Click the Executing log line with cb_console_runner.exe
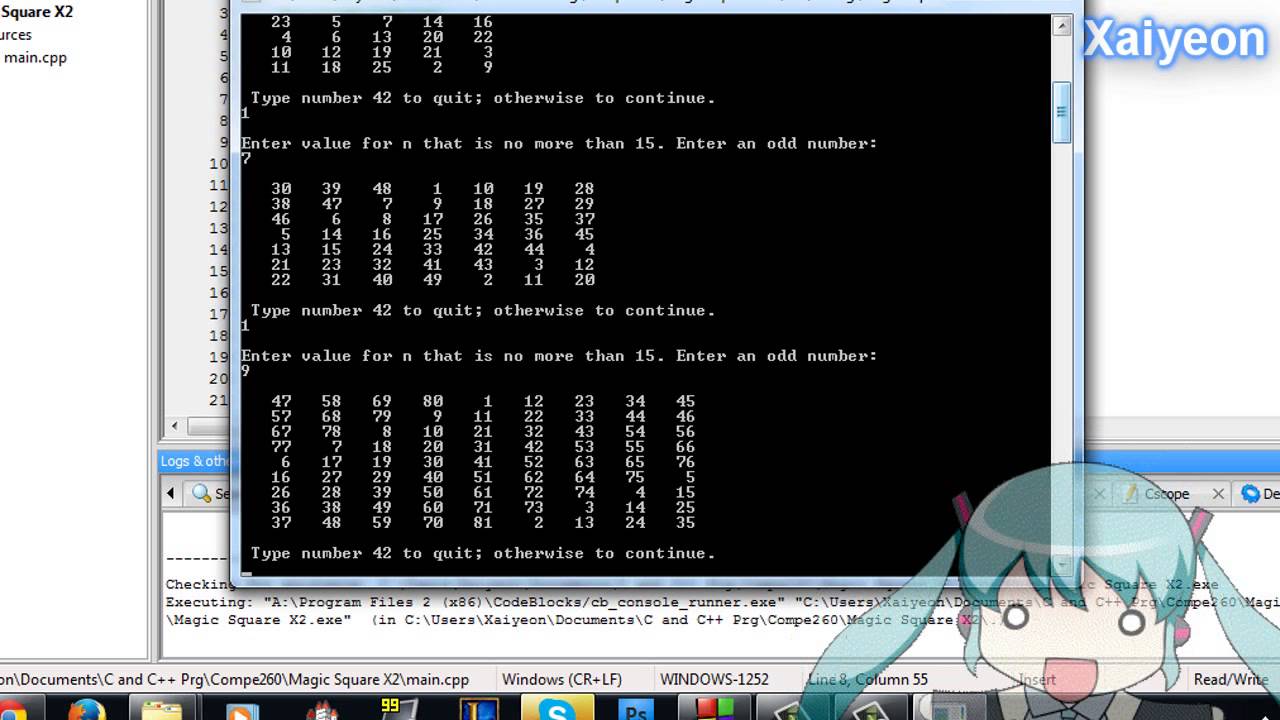Screen dimensions: 1280x720 pos(722,602)
